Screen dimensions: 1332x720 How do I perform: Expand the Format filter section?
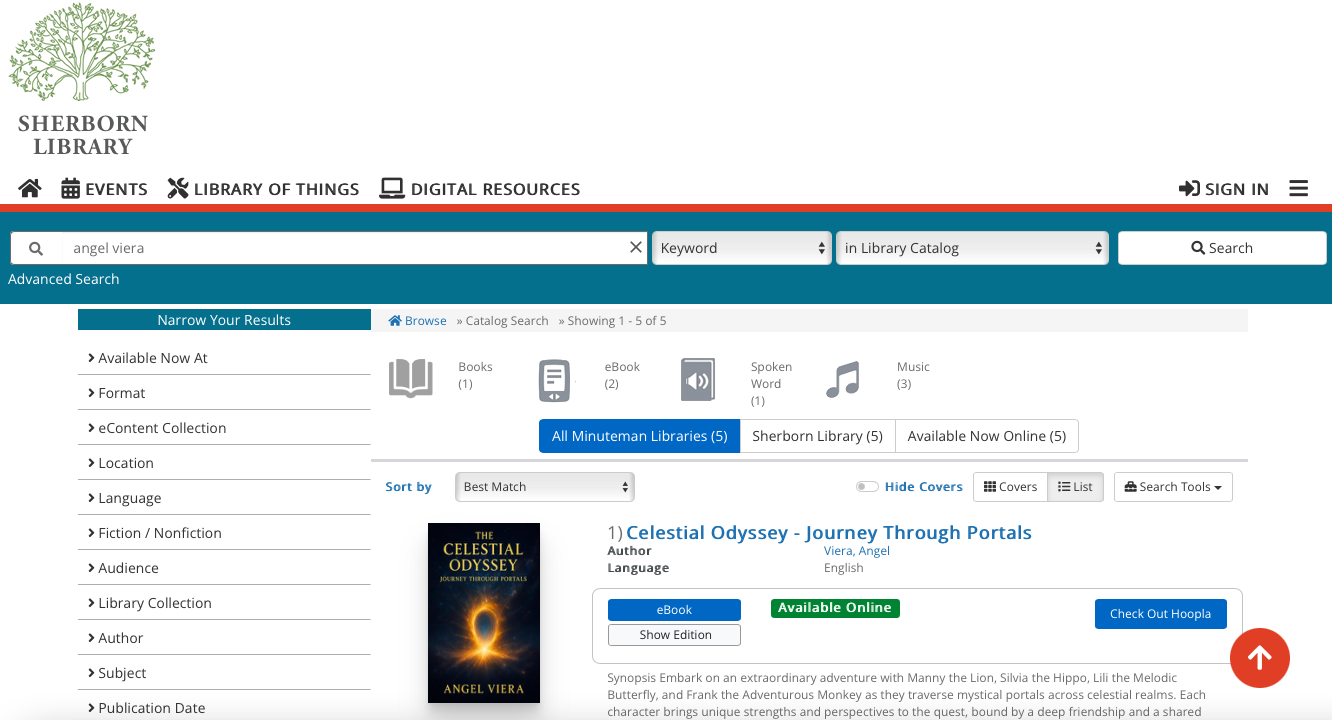click(x=122, y=393)
